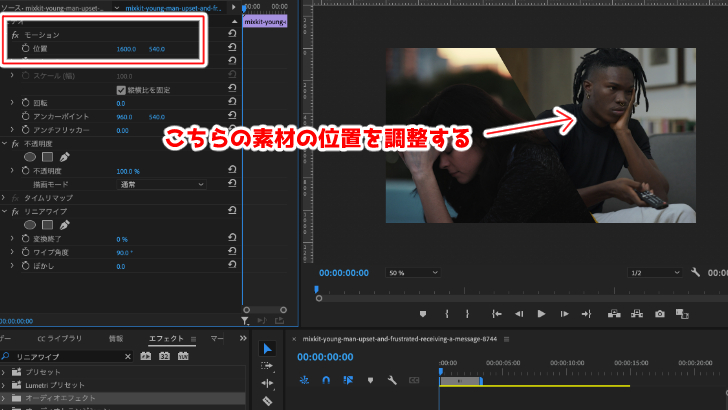
Task: Click the リニアワイプ effects search field
Action: coord(67,356)
